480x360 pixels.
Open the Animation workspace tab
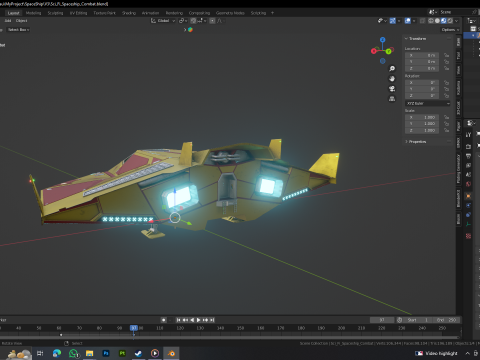[150, 13]
